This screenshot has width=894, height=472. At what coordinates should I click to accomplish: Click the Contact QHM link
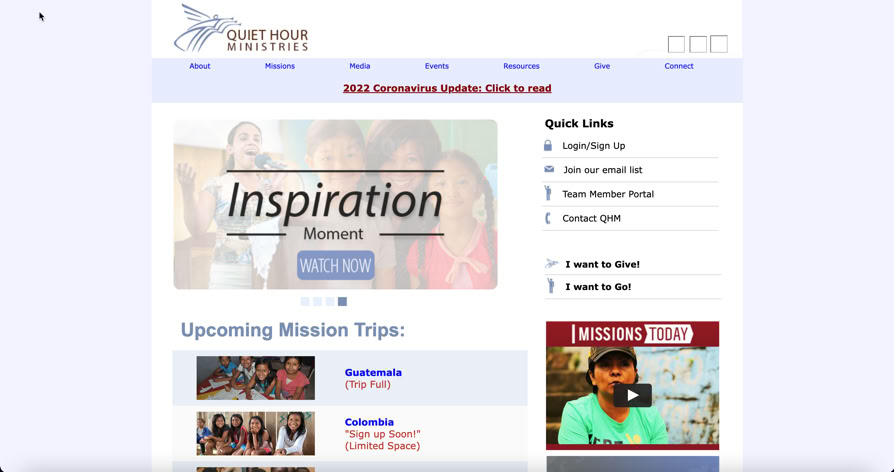point(591,218)
